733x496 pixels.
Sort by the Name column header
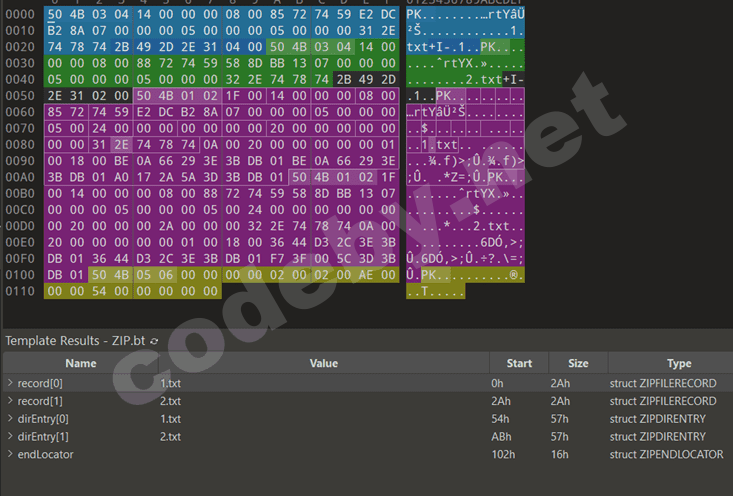81,363
